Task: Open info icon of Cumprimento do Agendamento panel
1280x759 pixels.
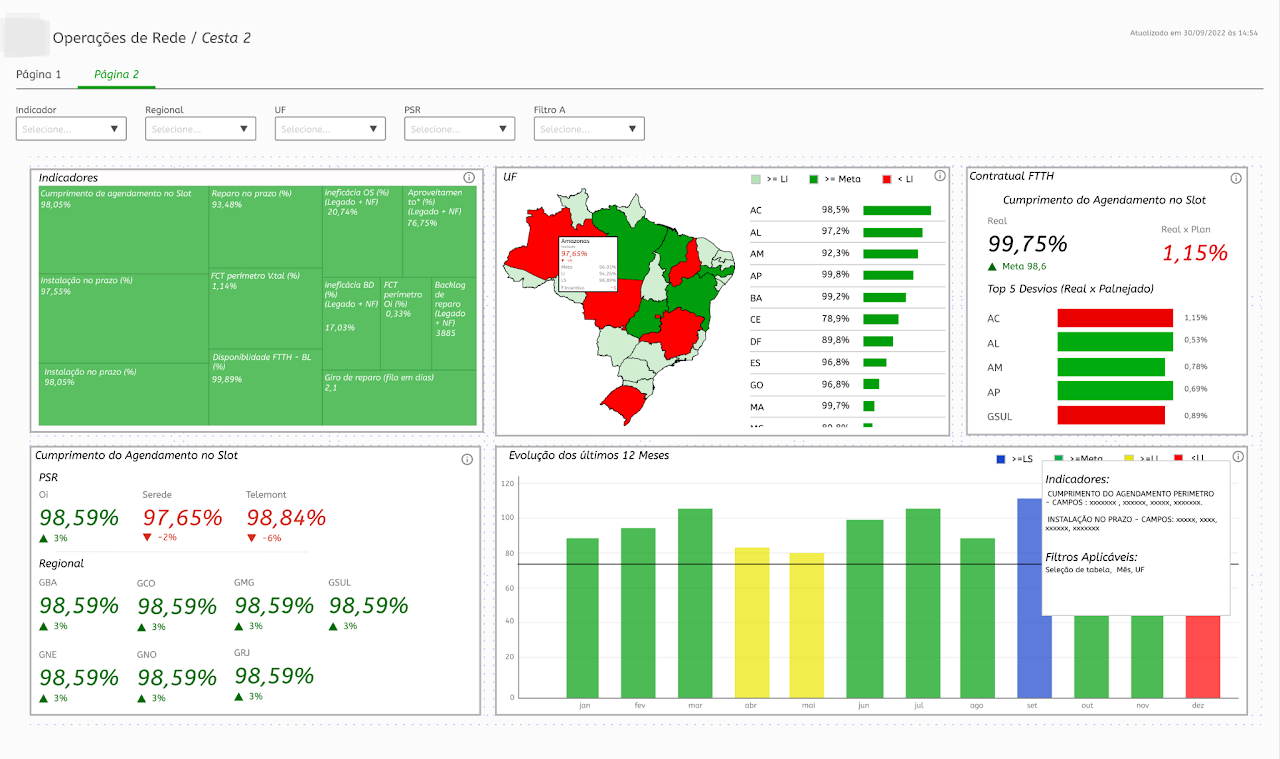Action: point(467,459)
